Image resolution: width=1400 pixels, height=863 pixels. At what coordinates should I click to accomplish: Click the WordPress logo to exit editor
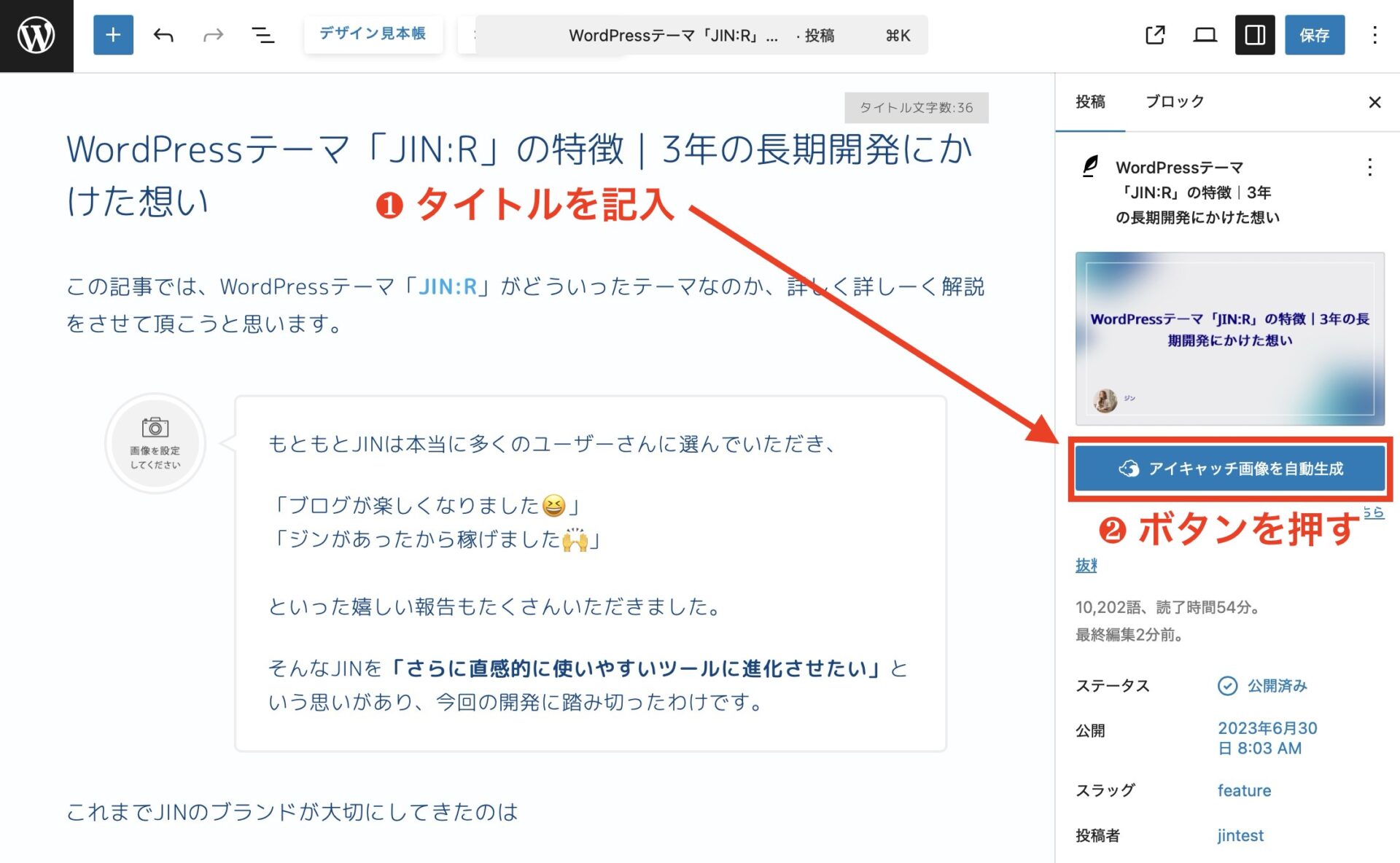point(36,36)
